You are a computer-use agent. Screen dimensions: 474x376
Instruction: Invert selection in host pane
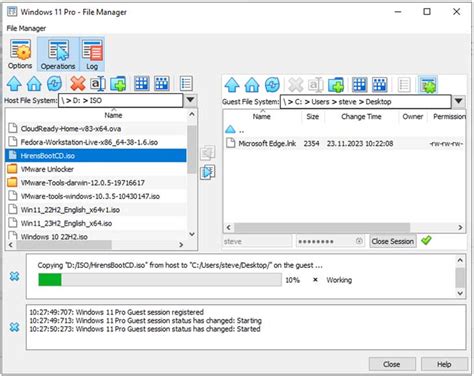pos(162,84)
